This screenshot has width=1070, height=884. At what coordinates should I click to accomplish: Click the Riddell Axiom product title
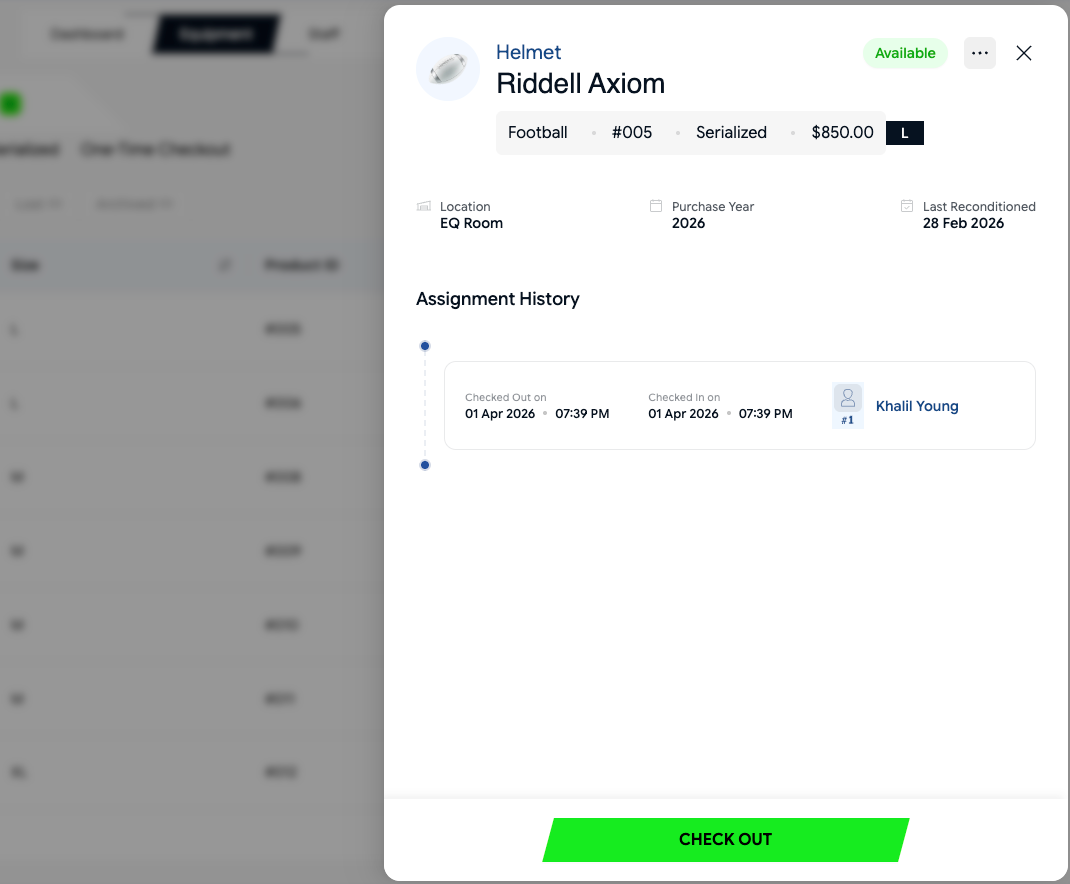pos(580,84)
